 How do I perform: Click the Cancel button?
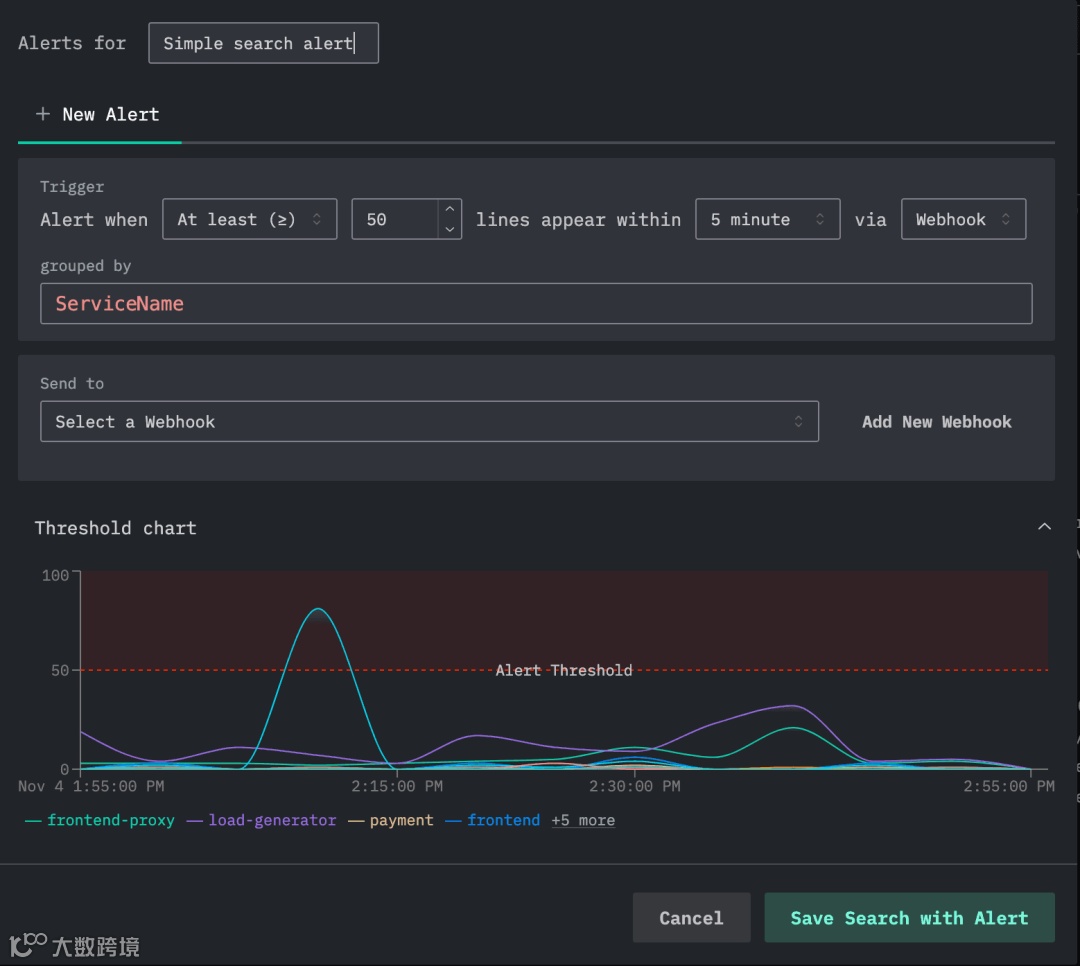point(691,918)
